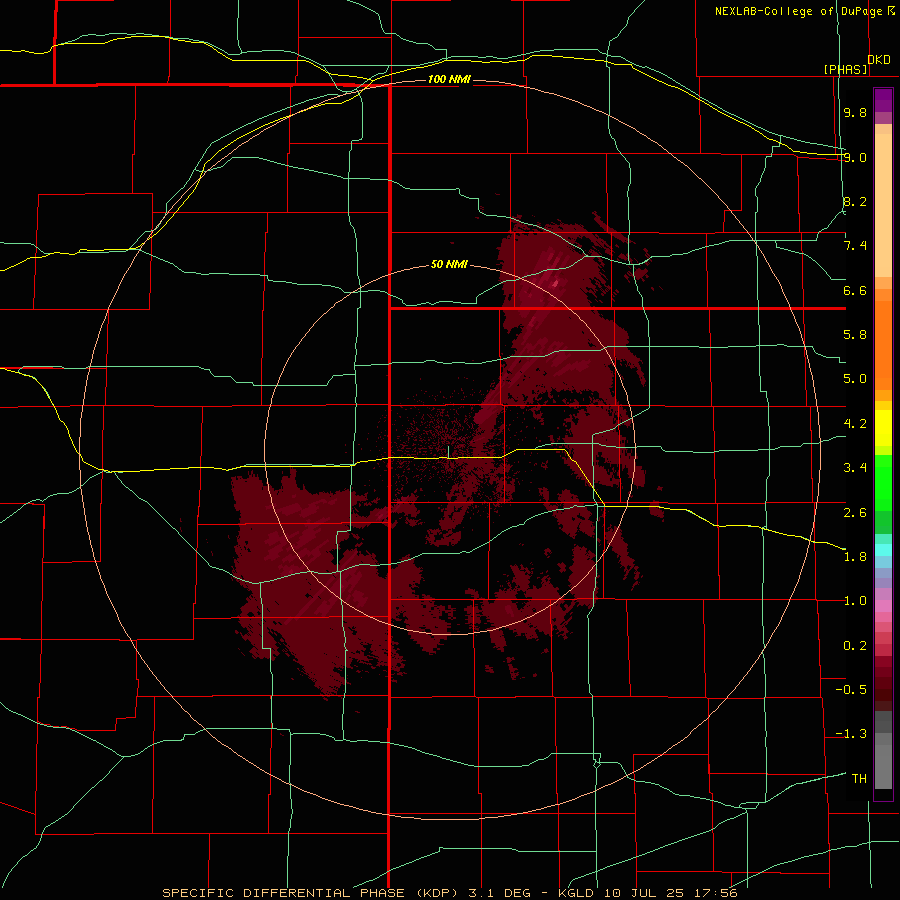900x900 pixels.
Task: Pick the orange color bar segment
Action: click(x=883, y=345)
